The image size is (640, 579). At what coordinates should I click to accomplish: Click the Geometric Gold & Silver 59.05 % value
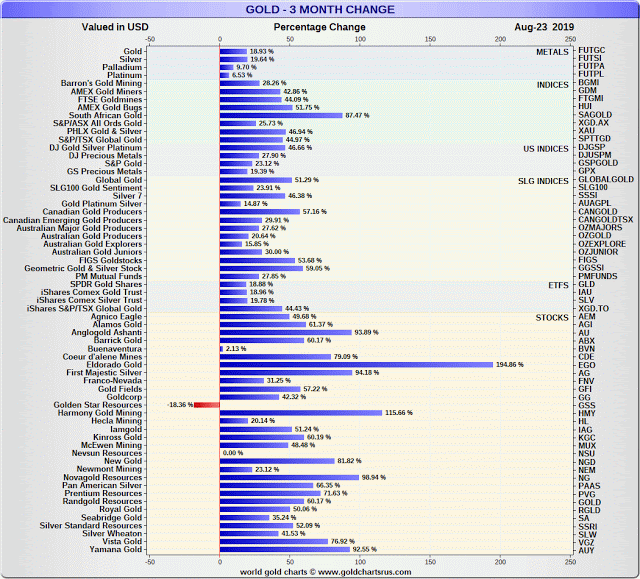pyautogui.click(x=318, y=268)
